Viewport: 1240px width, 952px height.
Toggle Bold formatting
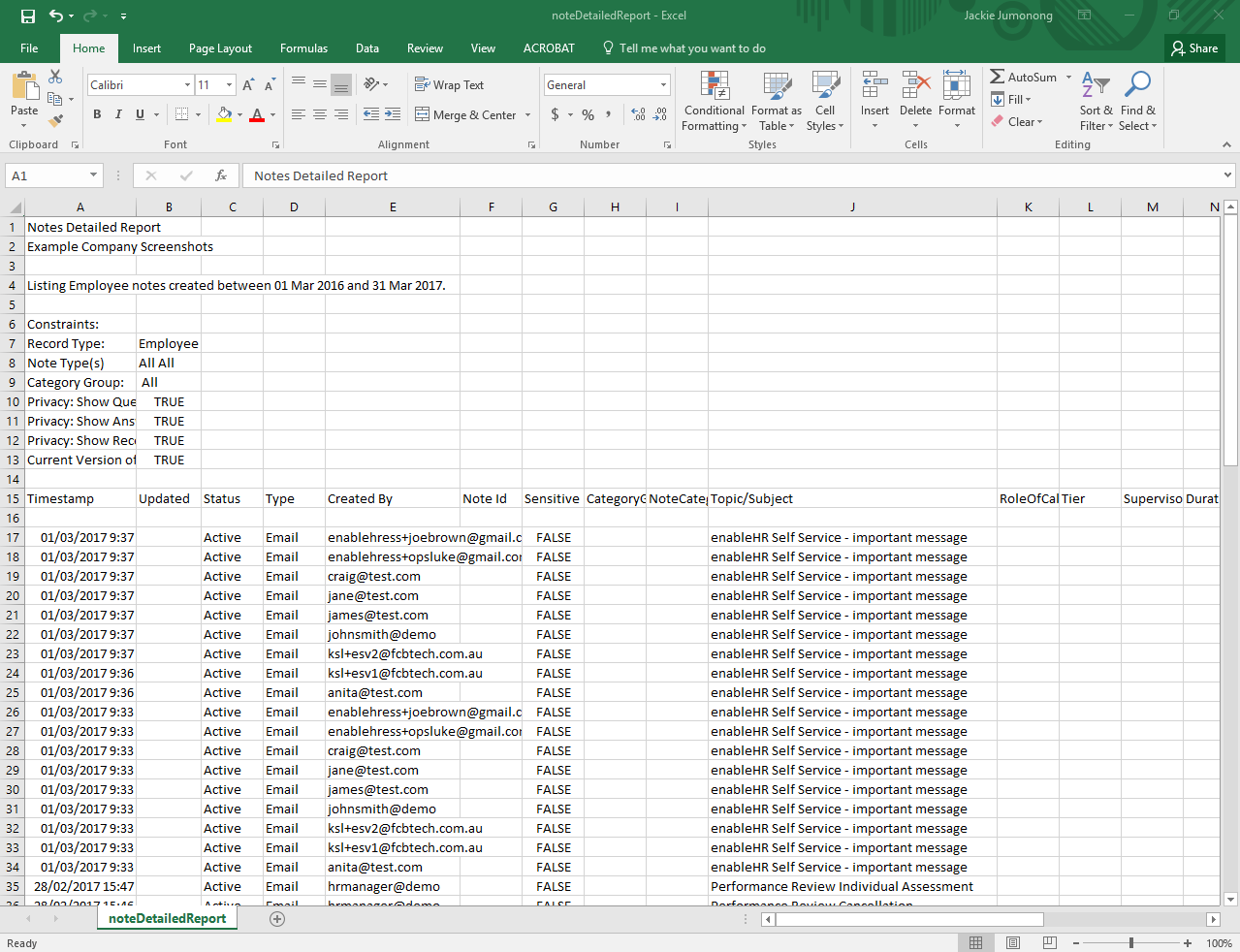click(97, 114)
